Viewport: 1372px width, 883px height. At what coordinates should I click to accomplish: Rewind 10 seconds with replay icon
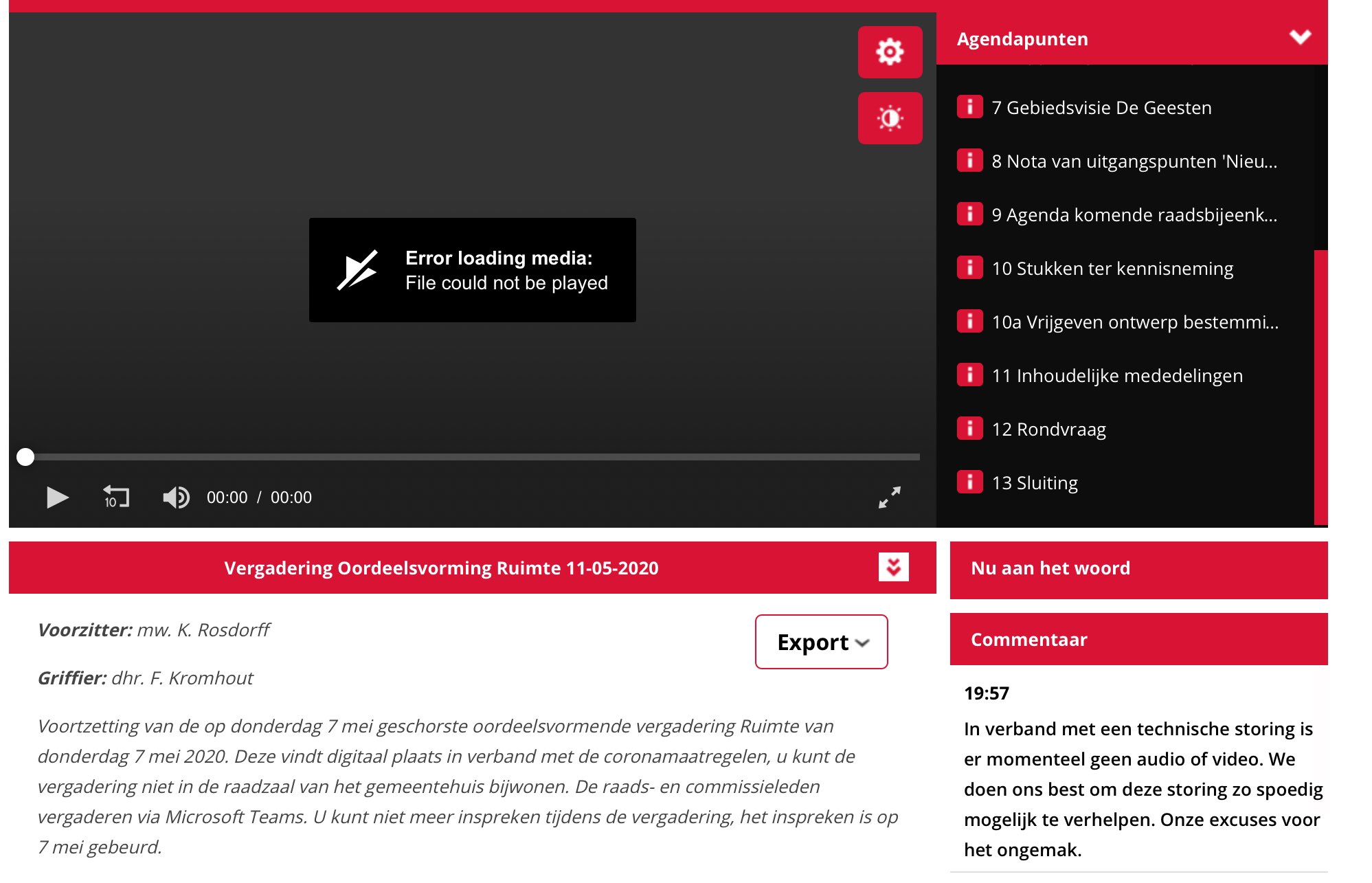(115, 497)
